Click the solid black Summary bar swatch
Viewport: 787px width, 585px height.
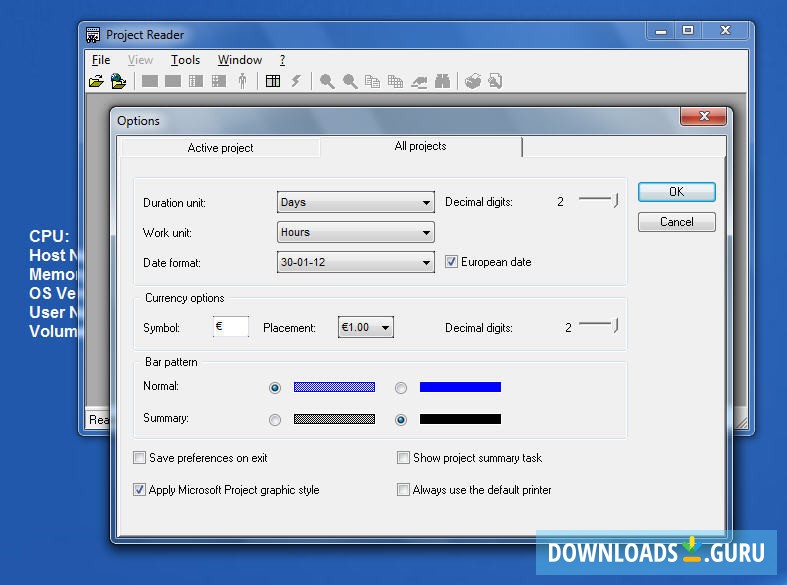click(460, 419)
